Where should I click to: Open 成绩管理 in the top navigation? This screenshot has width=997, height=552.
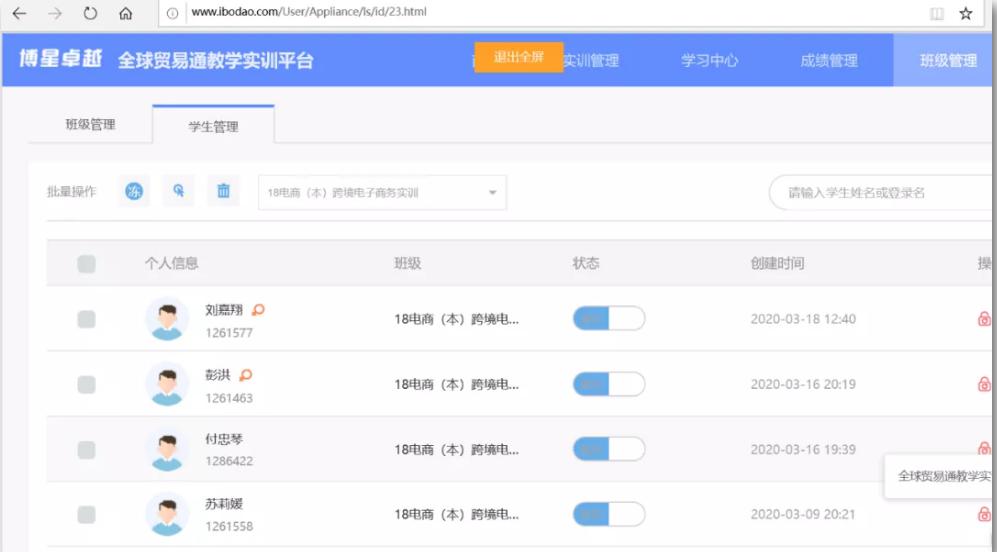point(828,61)
